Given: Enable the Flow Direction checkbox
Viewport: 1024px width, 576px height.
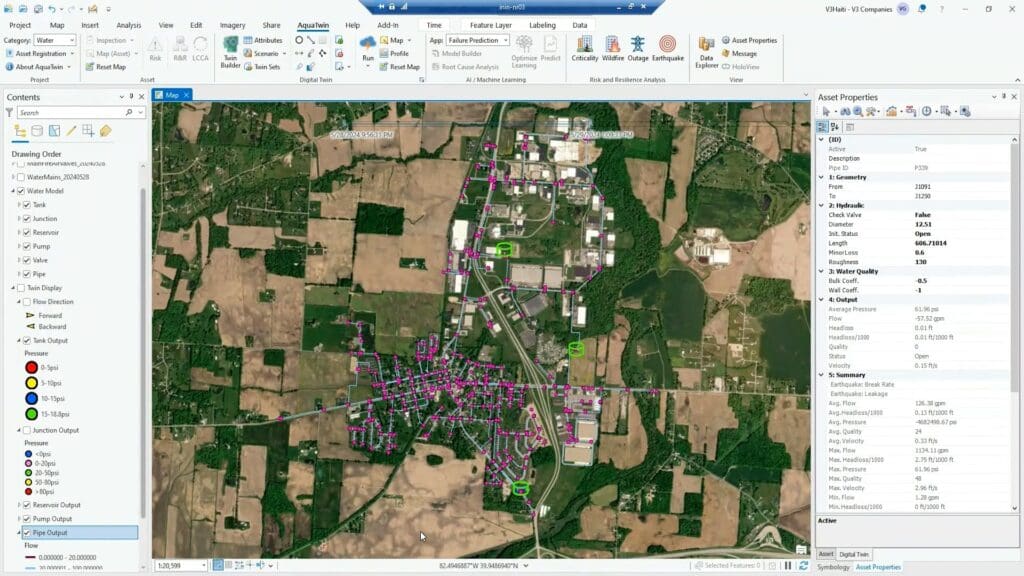Looking at the screenshot, I should tap(27, 302).
